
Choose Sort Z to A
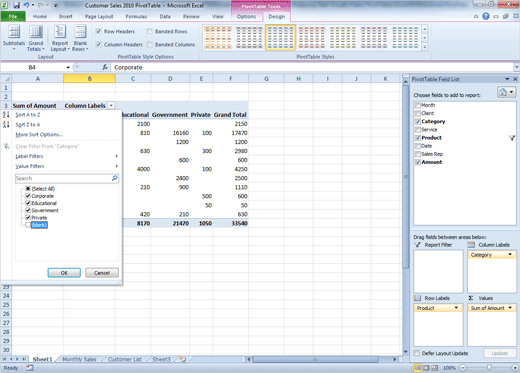28,125
